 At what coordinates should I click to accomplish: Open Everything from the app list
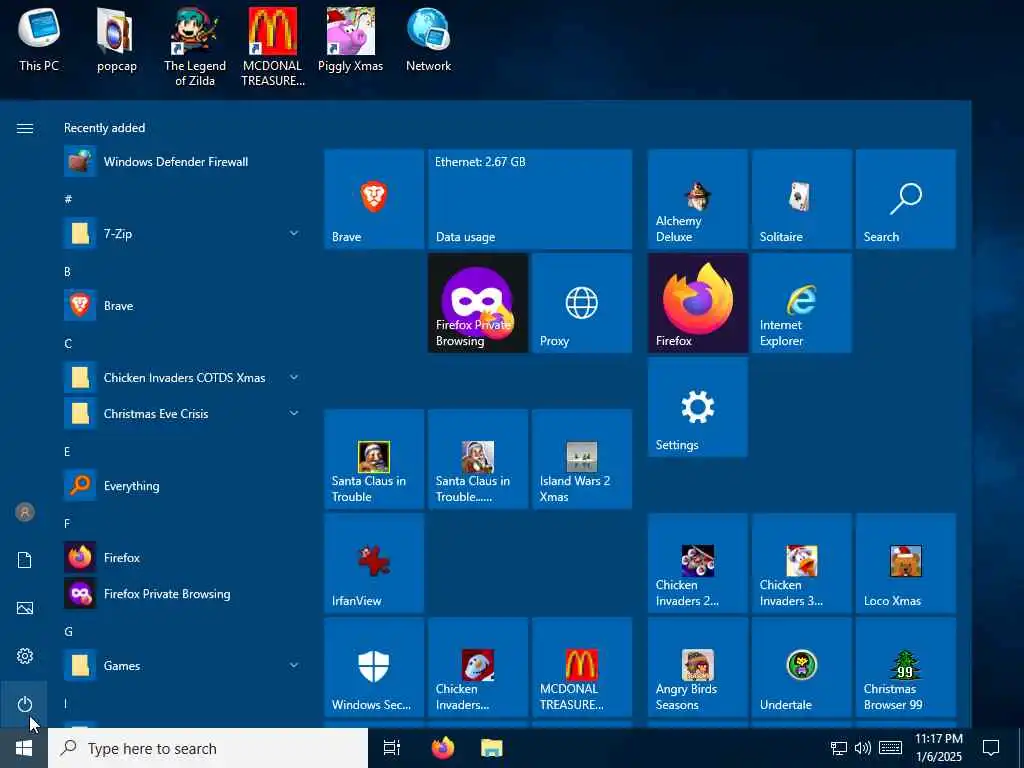[x=183, y=485]
